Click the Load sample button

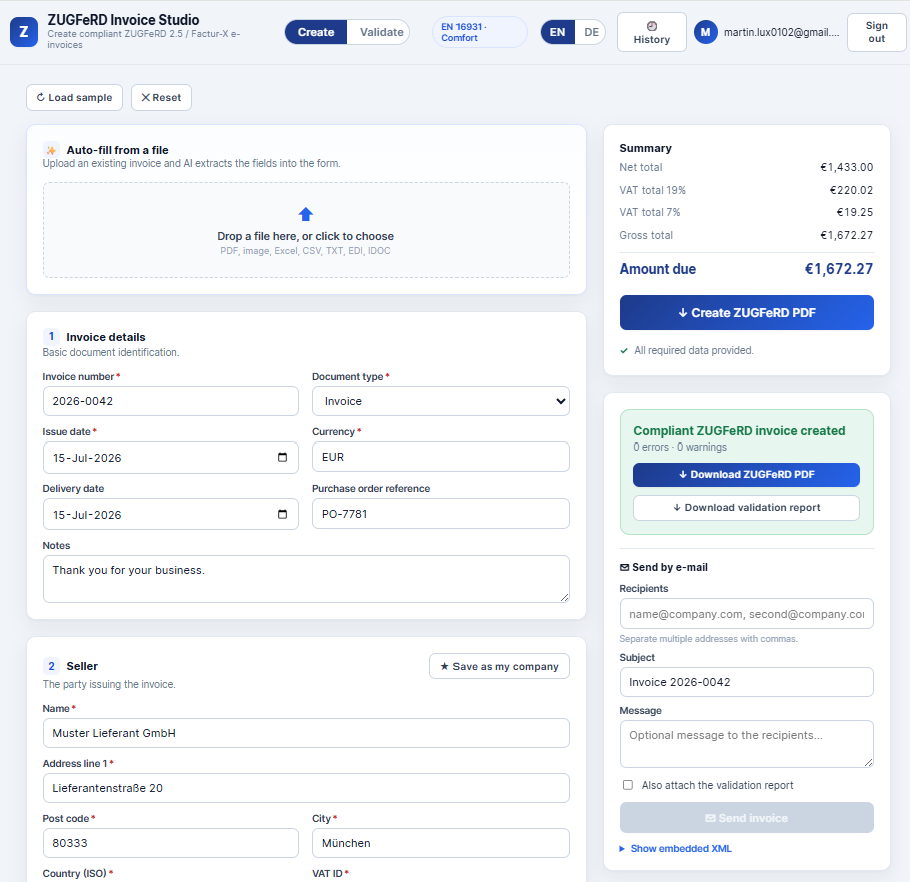74,97
